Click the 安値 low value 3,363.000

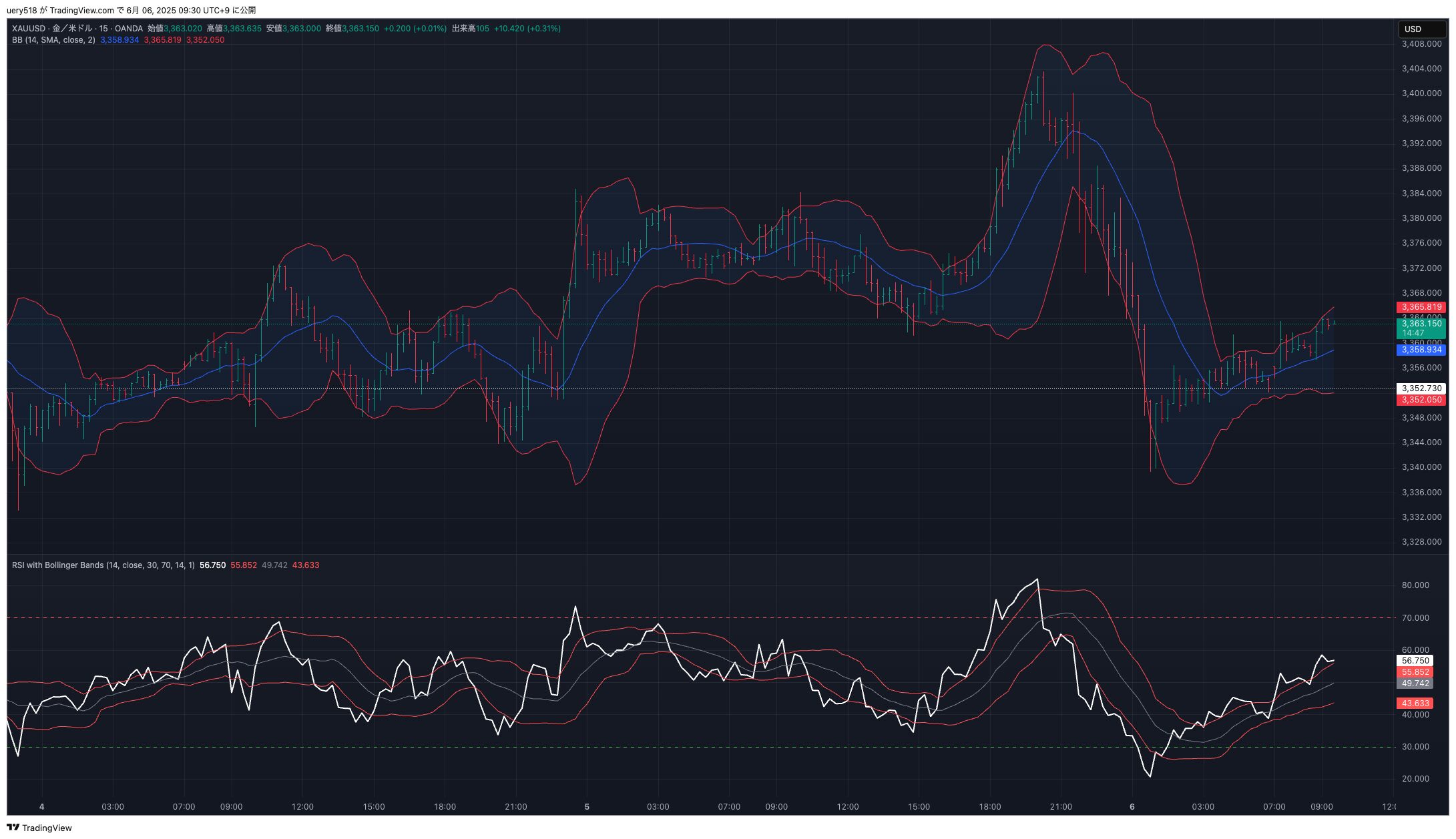tap(302, 29)
